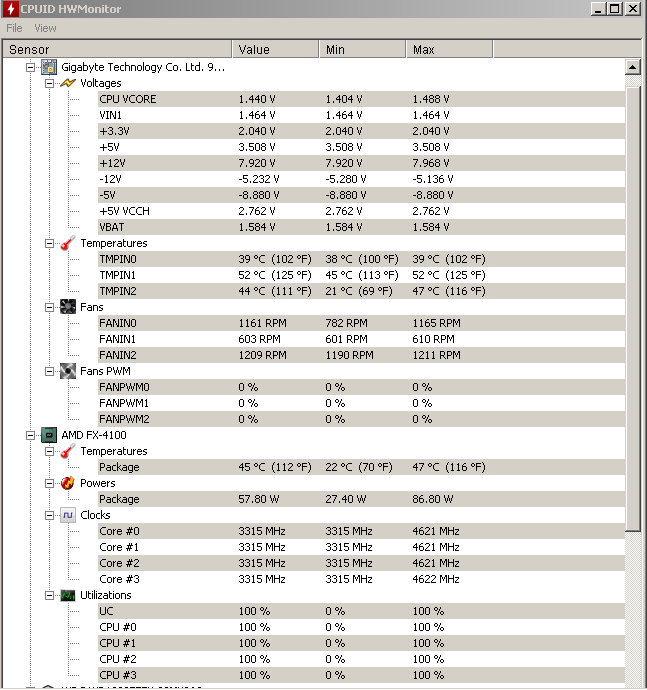Click the 4622 MHz max clock value
Image resolution: width=647 pixels, height=690 pixels.
point(436,580)
